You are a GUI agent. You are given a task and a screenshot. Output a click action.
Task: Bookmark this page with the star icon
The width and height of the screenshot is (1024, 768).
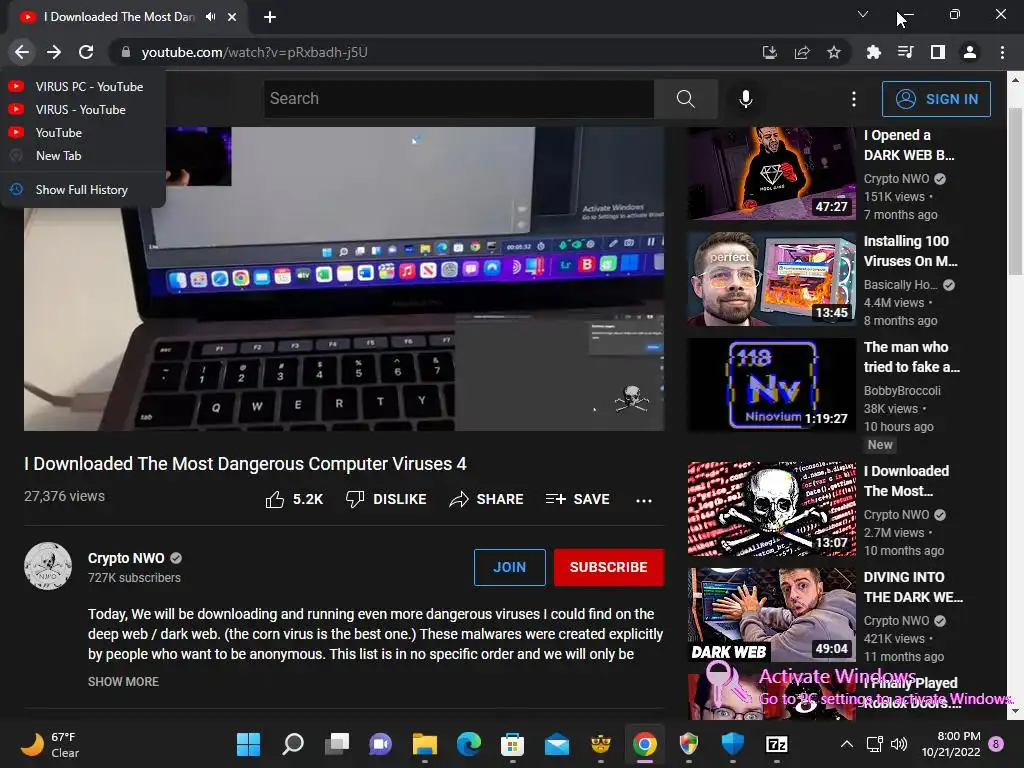pos(833,52)
